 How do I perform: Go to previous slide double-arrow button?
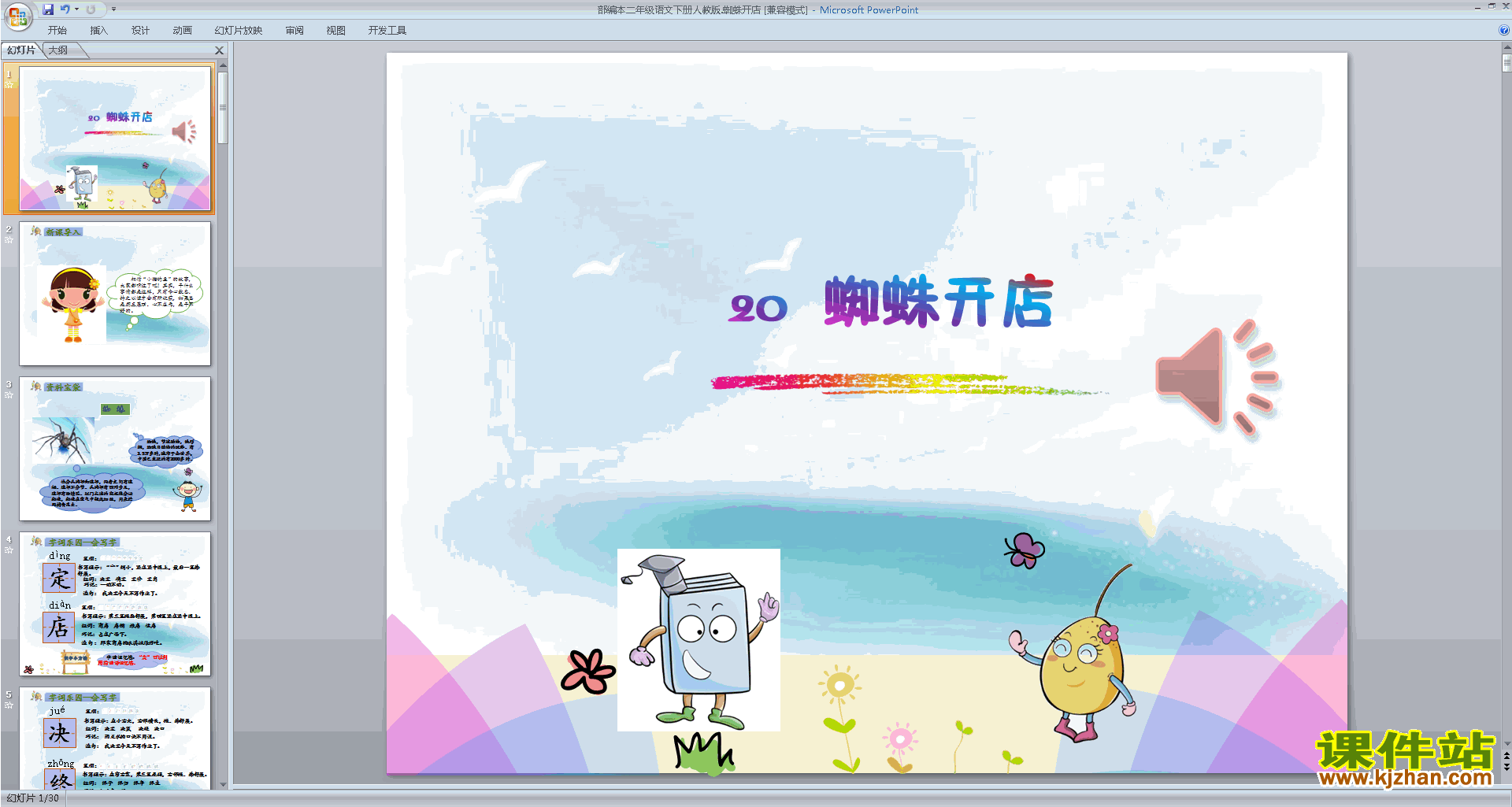point(1506,756)
